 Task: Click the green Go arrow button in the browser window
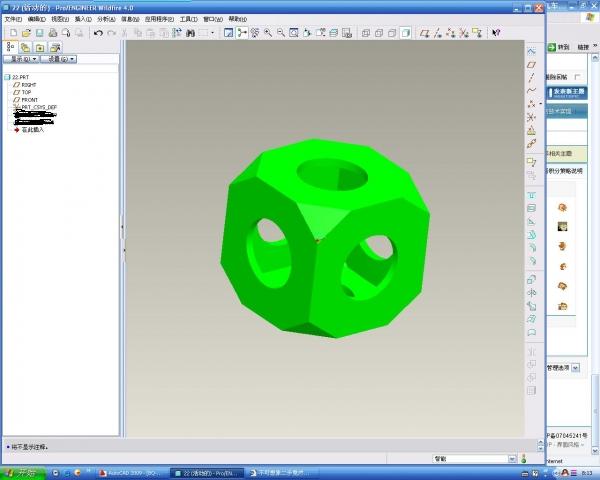551,47
